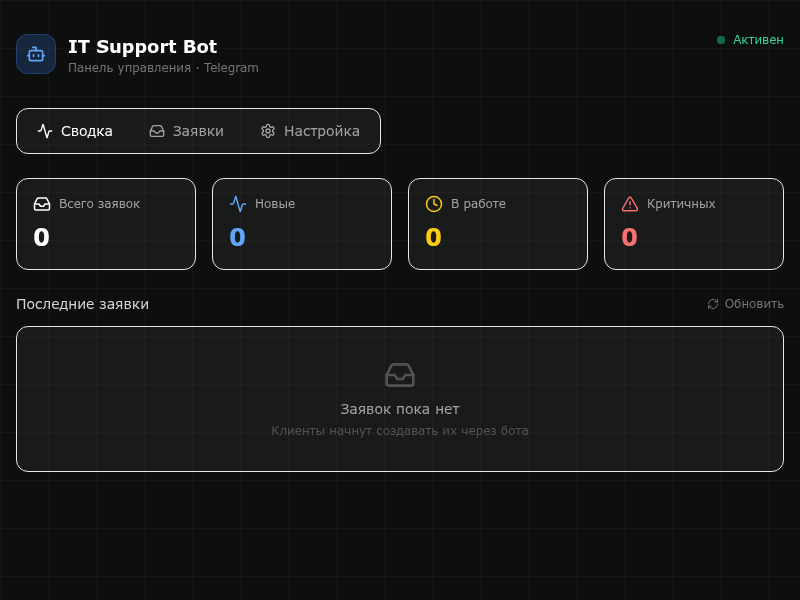Click inbox icon on Всего заявок card
The width and height of the screenshot is (800, 600).
coord(42,204)
